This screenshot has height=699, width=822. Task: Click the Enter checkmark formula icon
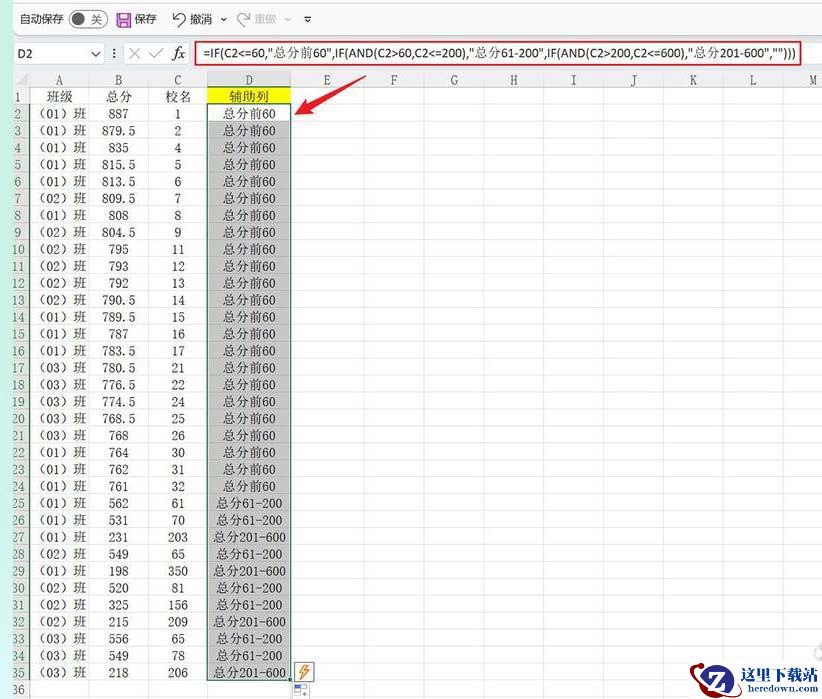coord(156,53)
